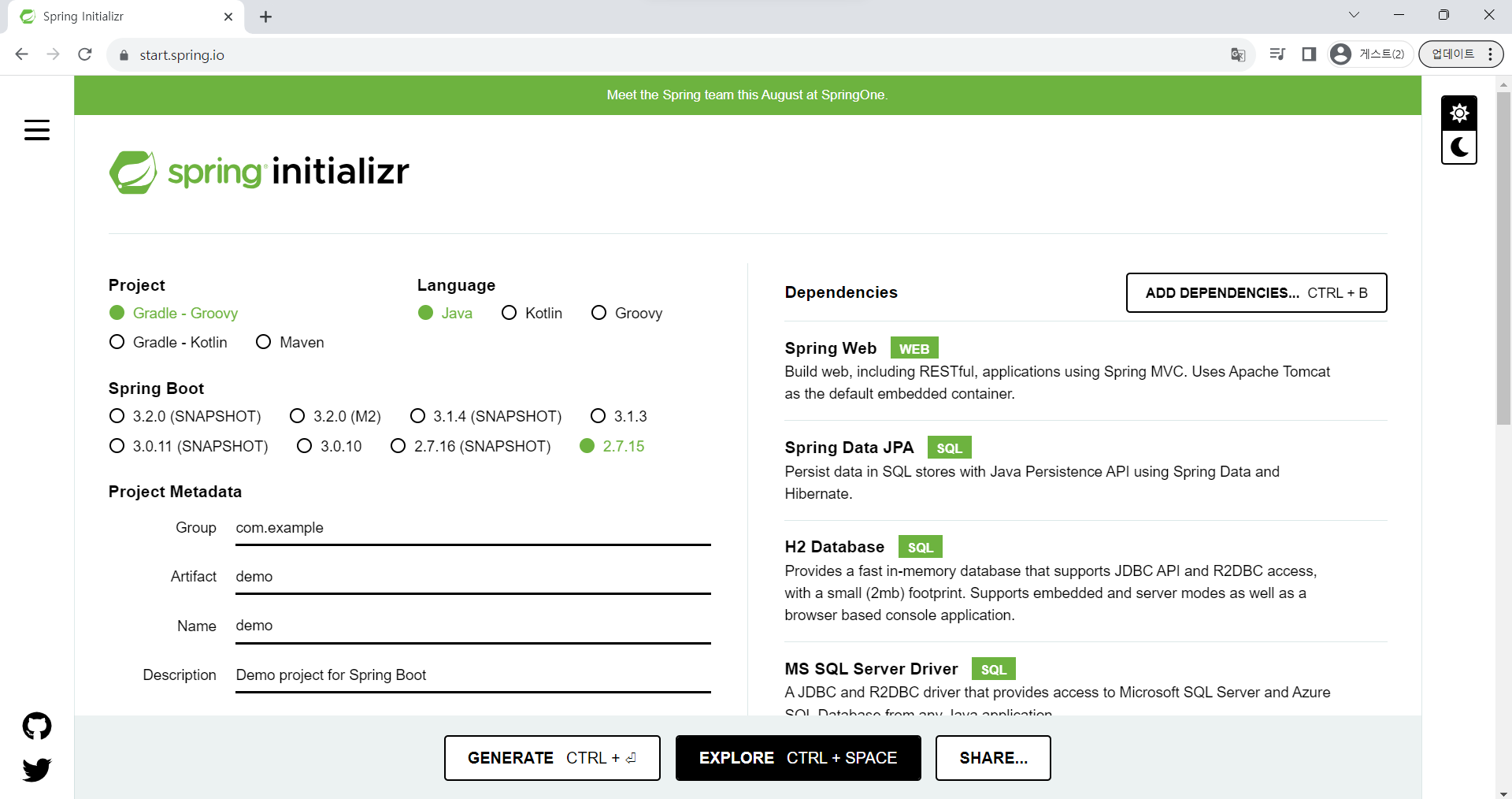The width and height of the screenshot is (1512, 799).
Task: Click the Description input field
Action: click(x=473, y=675)
